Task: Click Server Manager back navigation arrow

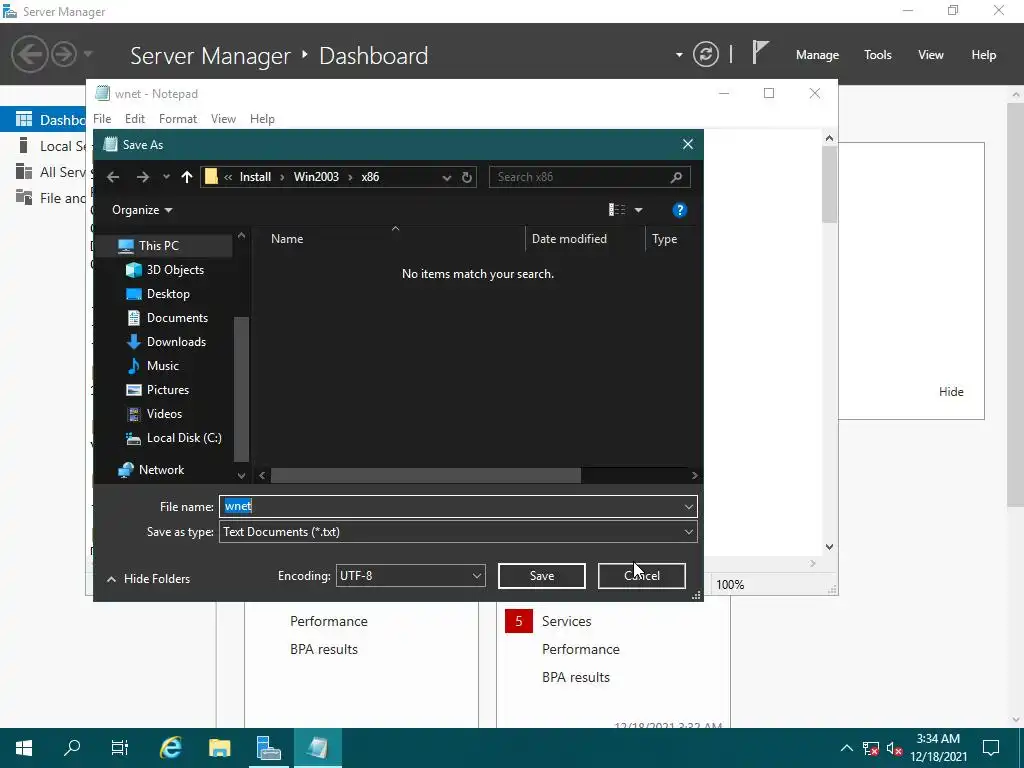Action: pyautogui.click(x=29, y=54)
